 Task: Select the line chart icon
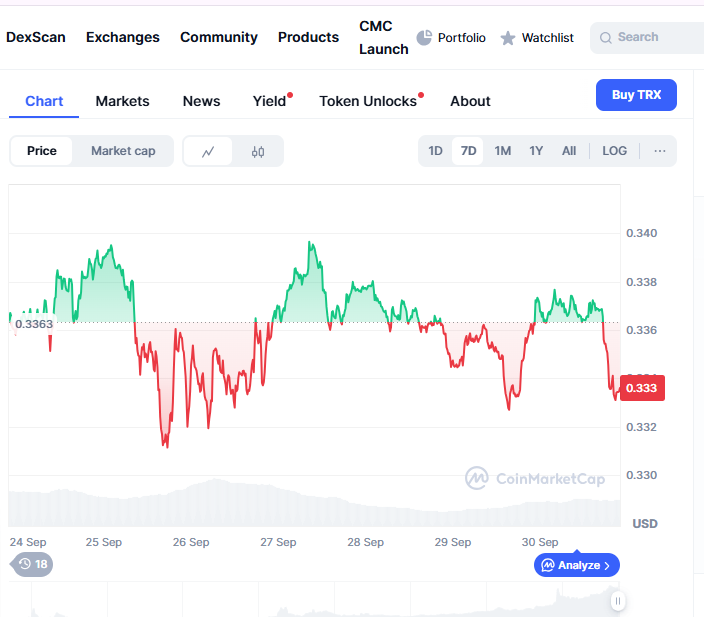[x=208, y=151]
